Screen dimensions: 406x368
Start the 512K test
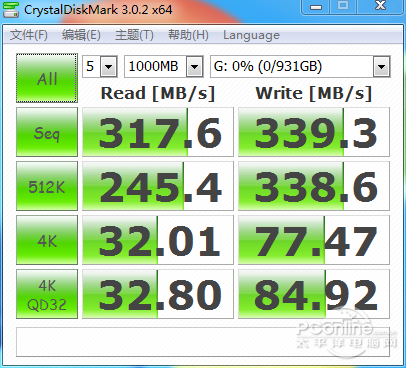(x=47, y=186)
